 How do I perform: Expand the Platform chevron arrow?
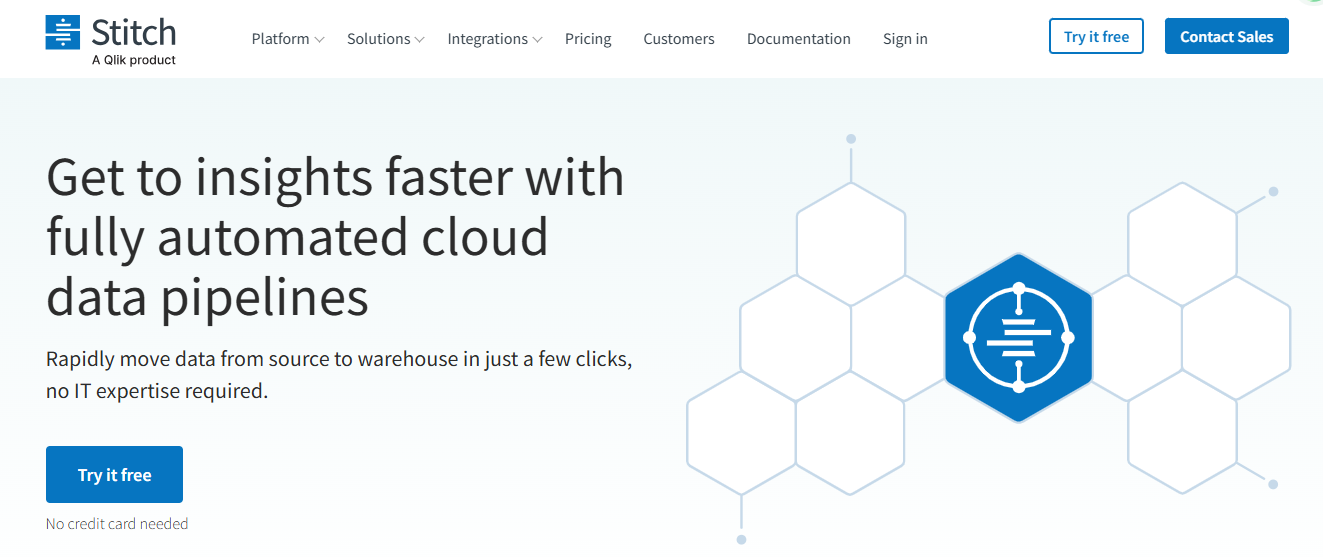pos(319,40)
